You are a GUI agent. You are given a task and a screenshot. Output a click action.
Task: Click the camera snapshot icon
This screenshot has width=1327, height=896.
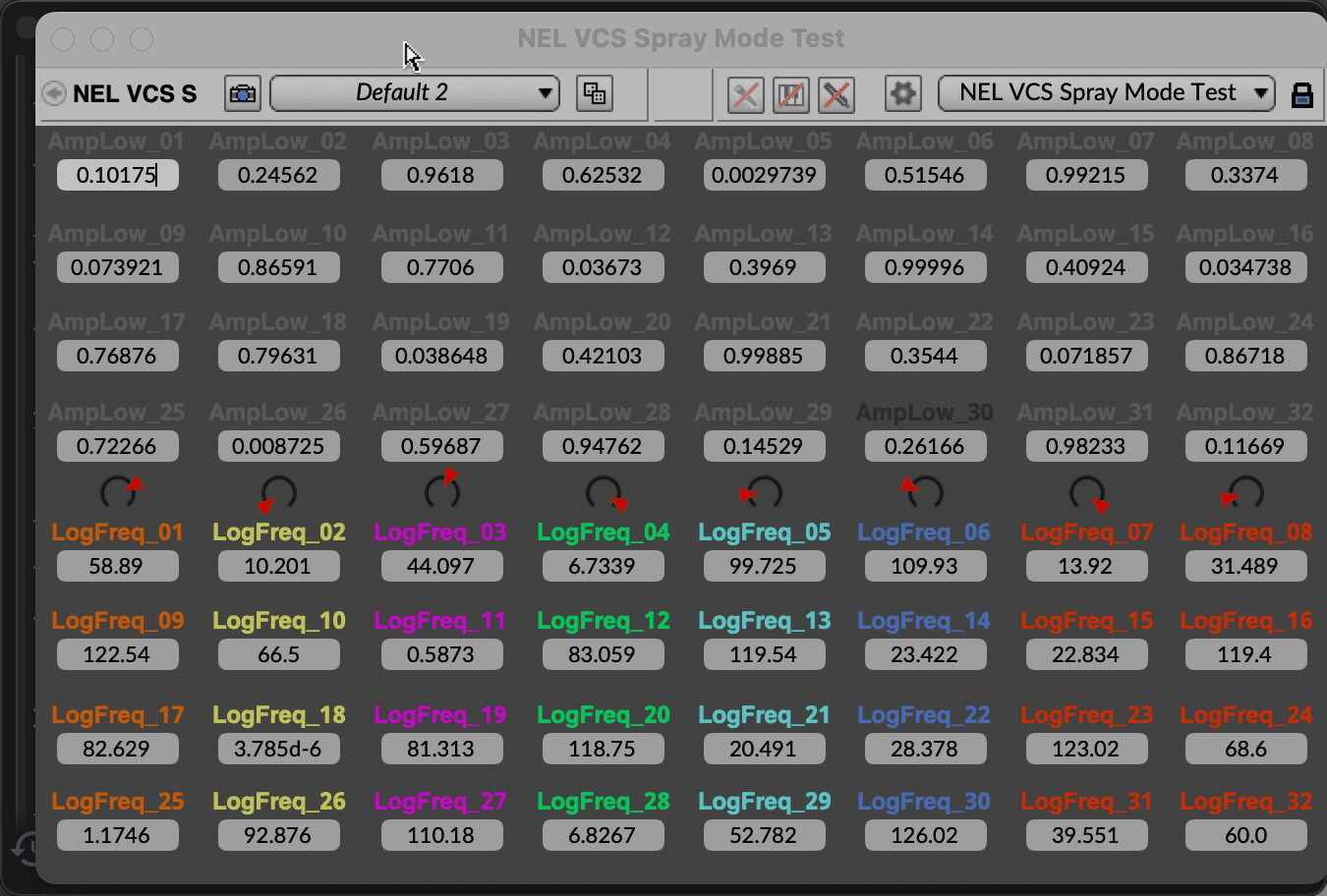click(242, 93)
